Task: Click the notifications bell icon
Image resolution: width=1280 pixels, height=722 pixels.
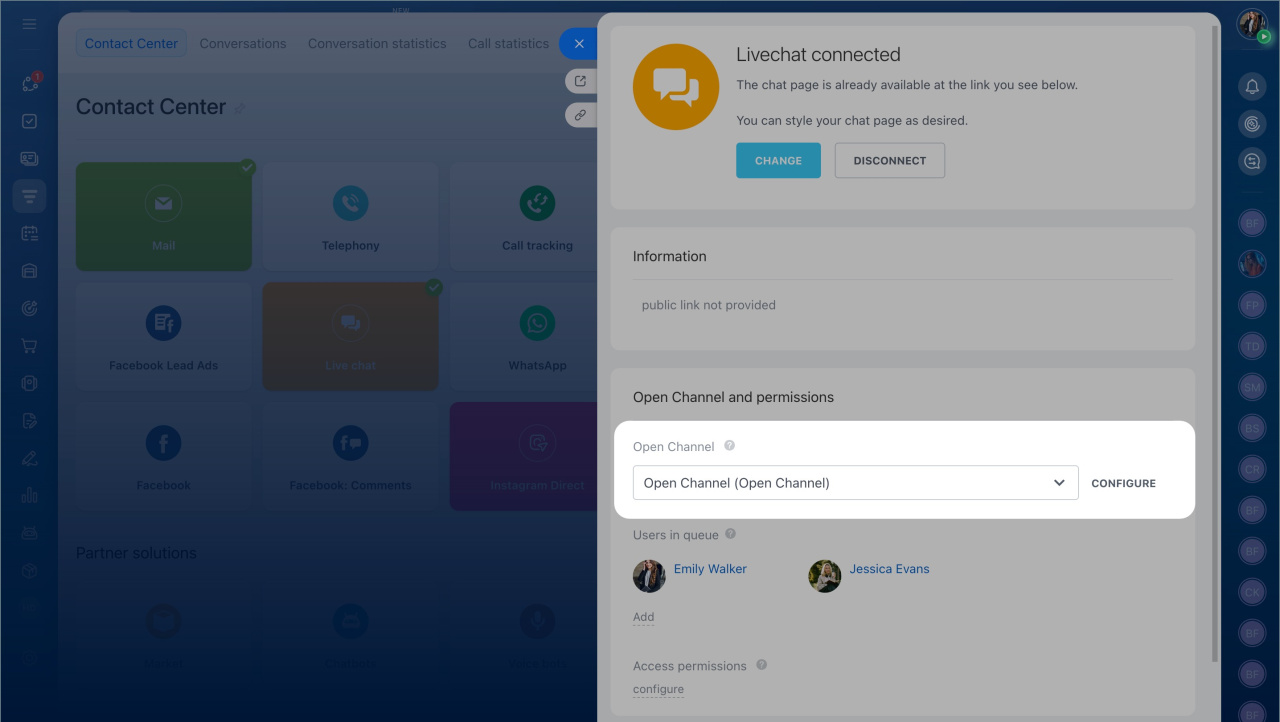Action: (1251, 87)
